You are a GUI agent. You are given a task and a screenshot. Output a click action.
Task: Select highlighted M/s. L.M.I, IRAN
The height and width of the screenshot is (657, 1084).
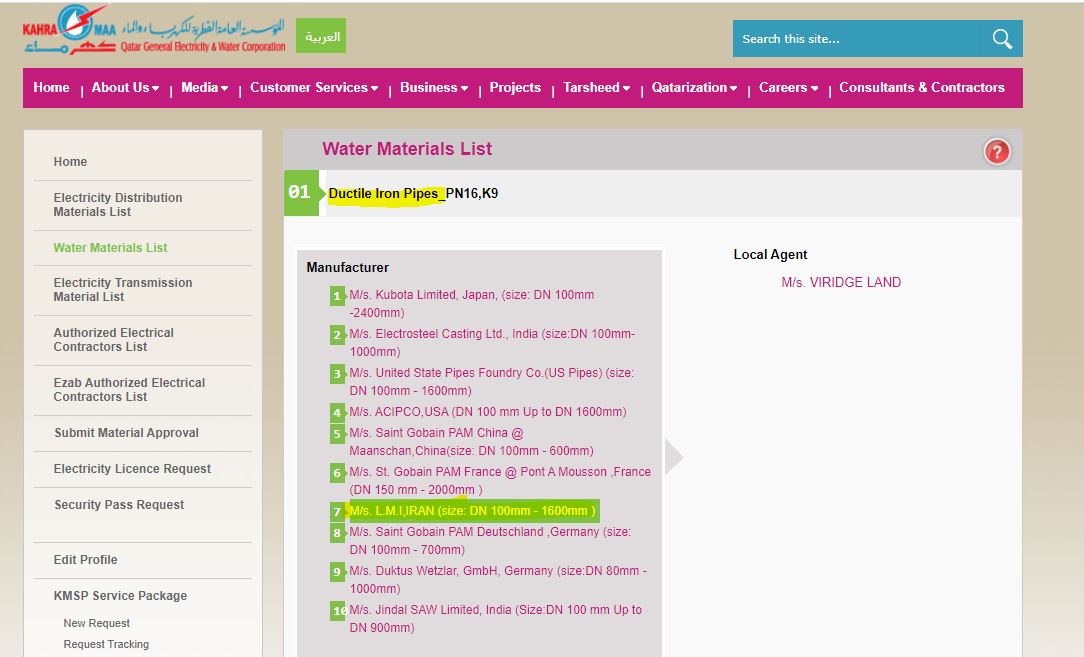coord(472,511)
